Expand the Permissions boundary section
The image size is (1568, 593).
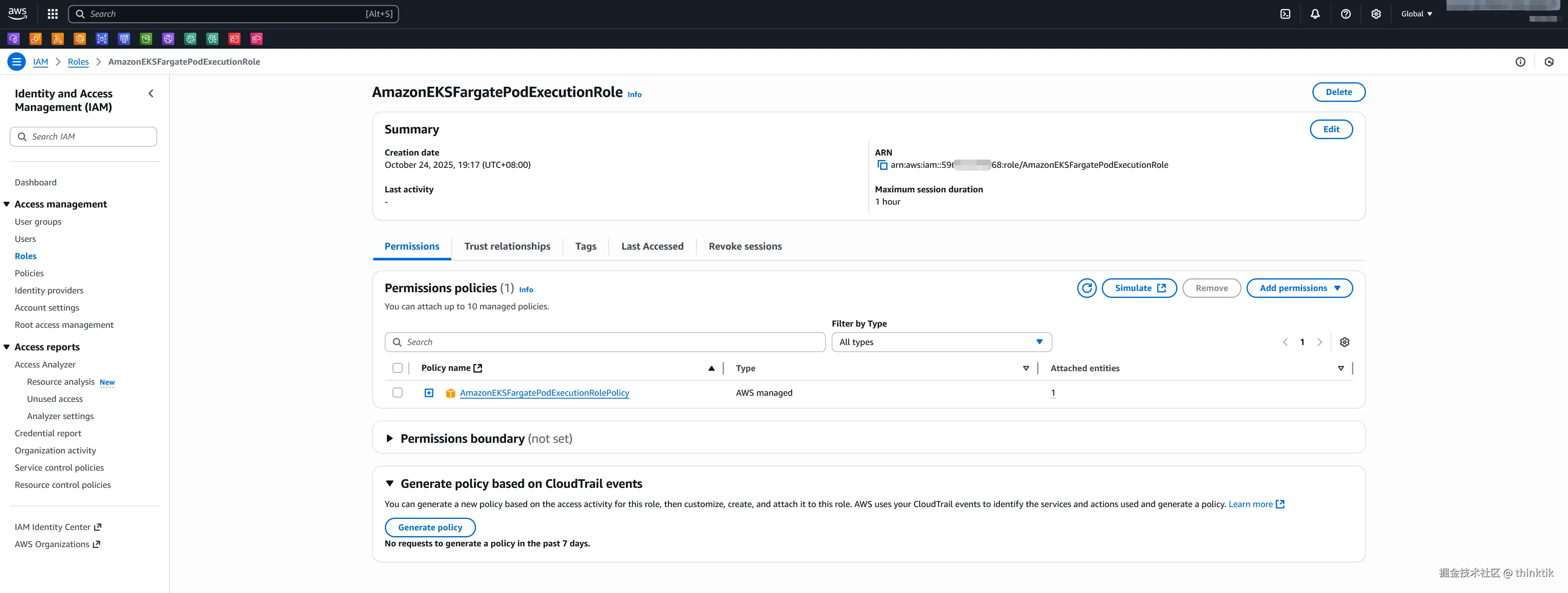pyautogui.click(x=390, y=438)
